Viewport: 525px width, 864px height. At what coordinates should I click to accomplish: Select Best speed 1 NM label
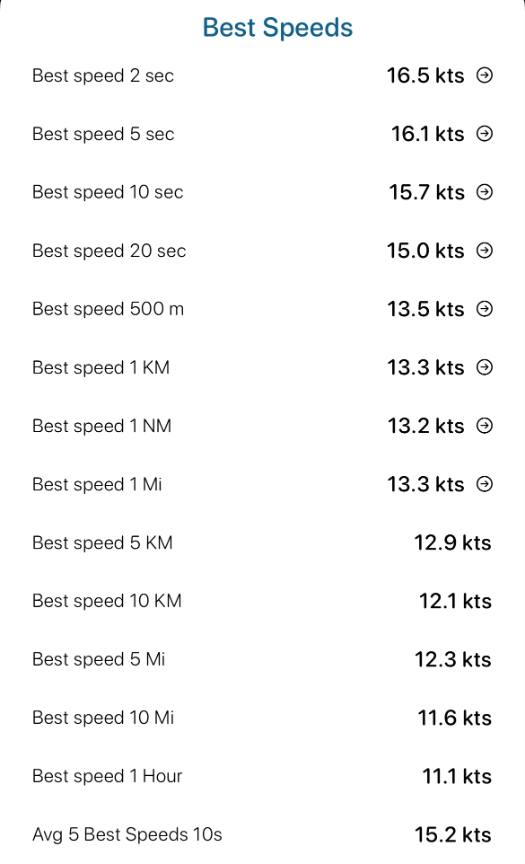tap(102, 426)
